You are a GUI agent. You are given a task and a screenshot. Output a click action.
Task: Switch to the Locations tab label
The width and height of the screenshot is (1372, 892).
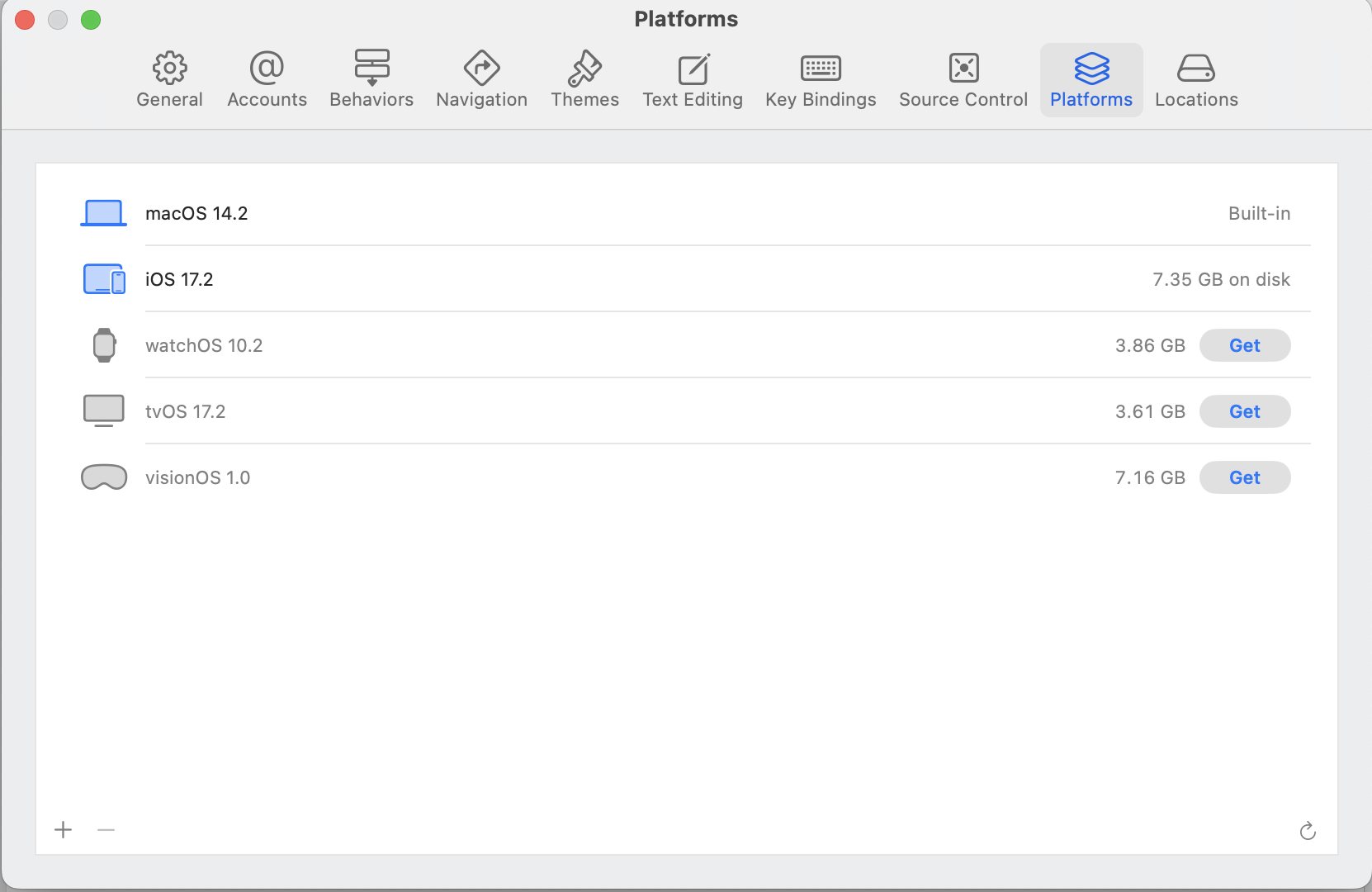(x=1196, y=99)
